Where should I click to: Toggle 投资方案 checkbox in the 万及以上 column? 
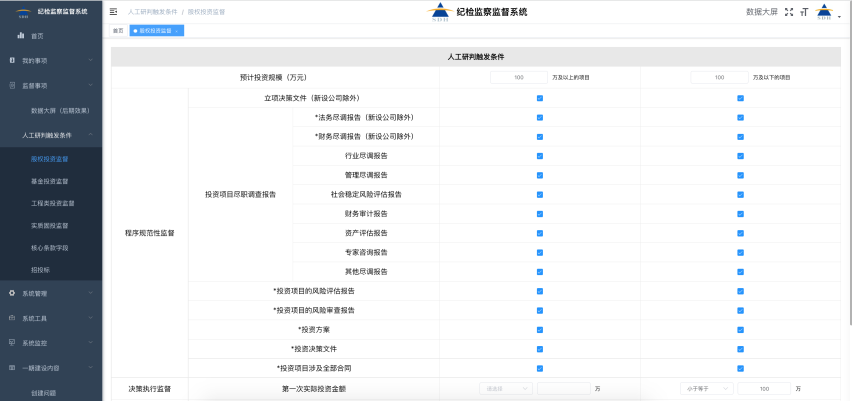[x=540, y=330]
